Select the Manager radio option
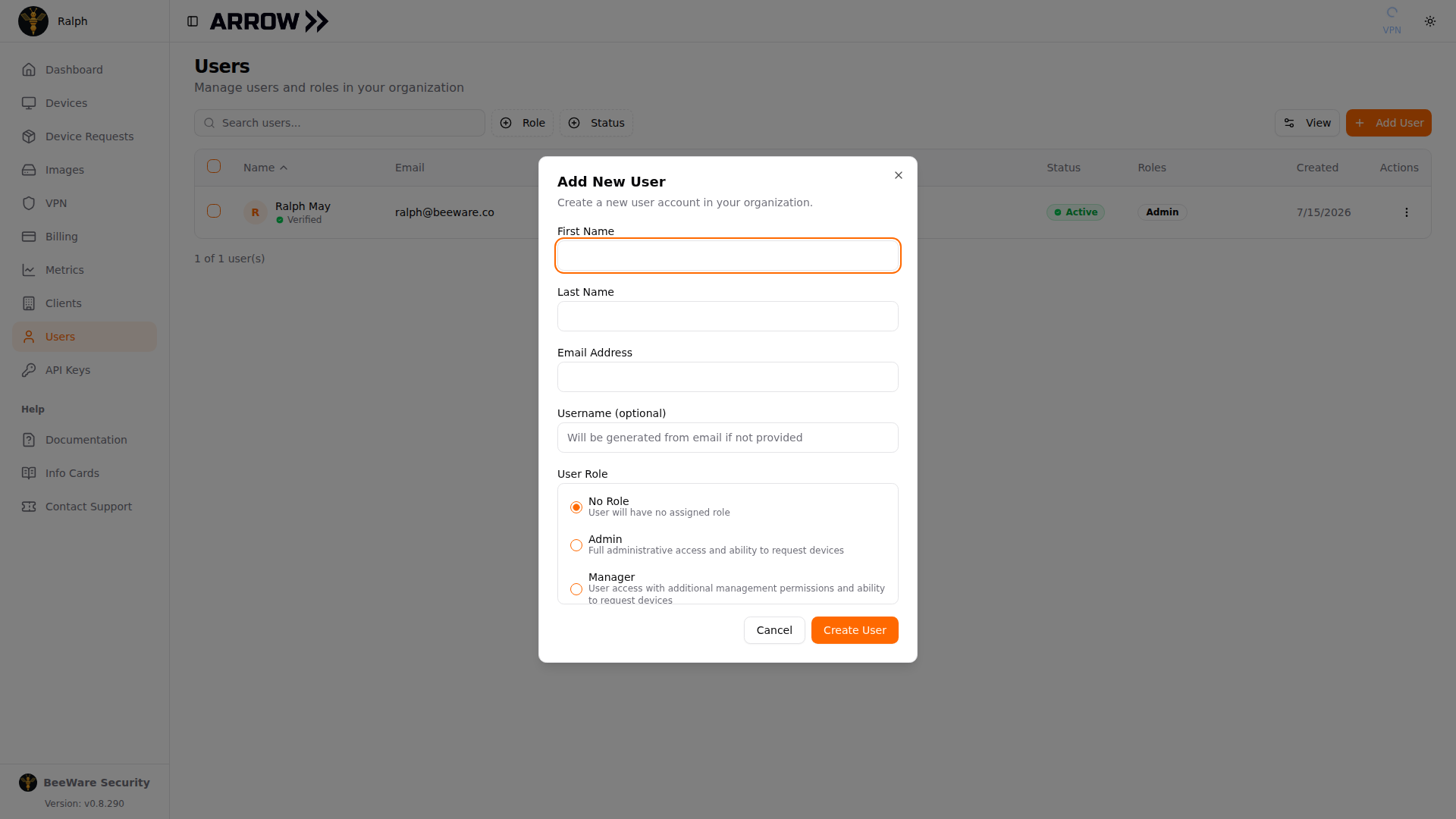The width and height of the screenshot is (1456, 819). click(576, 589)
